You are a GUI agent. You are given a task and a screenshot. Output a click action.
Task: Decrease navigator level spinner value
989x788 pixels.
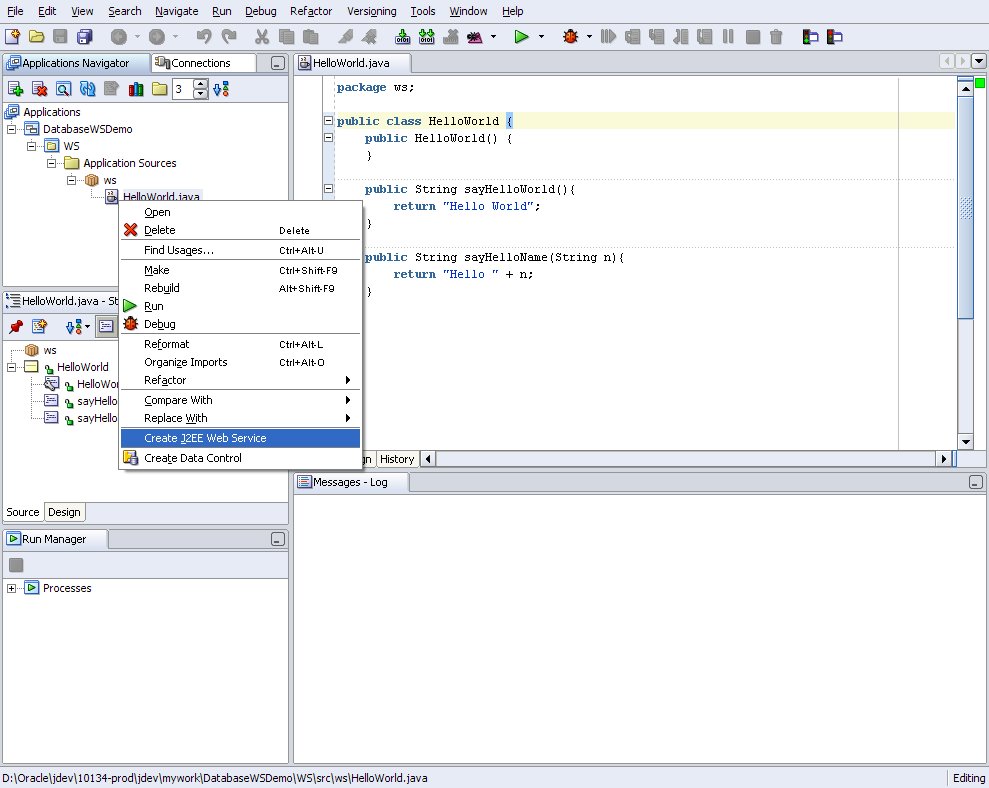click(201, 94)
